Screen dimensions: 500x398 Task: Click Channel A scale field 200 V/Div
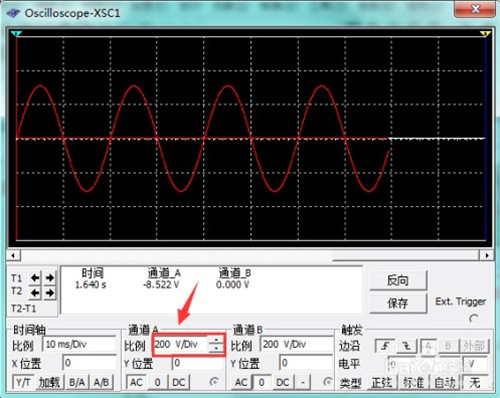(180, 344)
